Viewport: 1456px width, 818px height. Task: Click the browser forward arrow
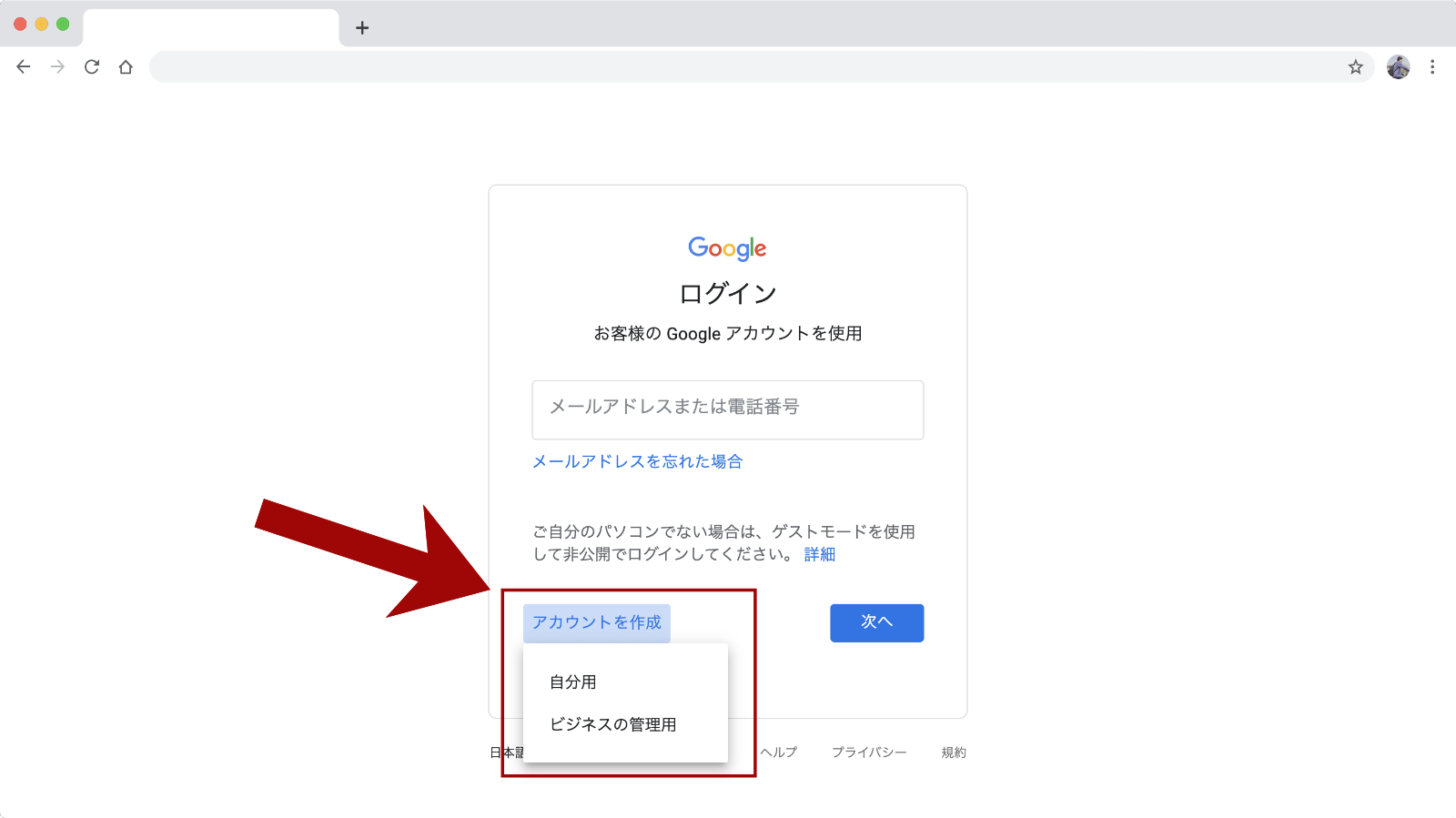(57, 66)
